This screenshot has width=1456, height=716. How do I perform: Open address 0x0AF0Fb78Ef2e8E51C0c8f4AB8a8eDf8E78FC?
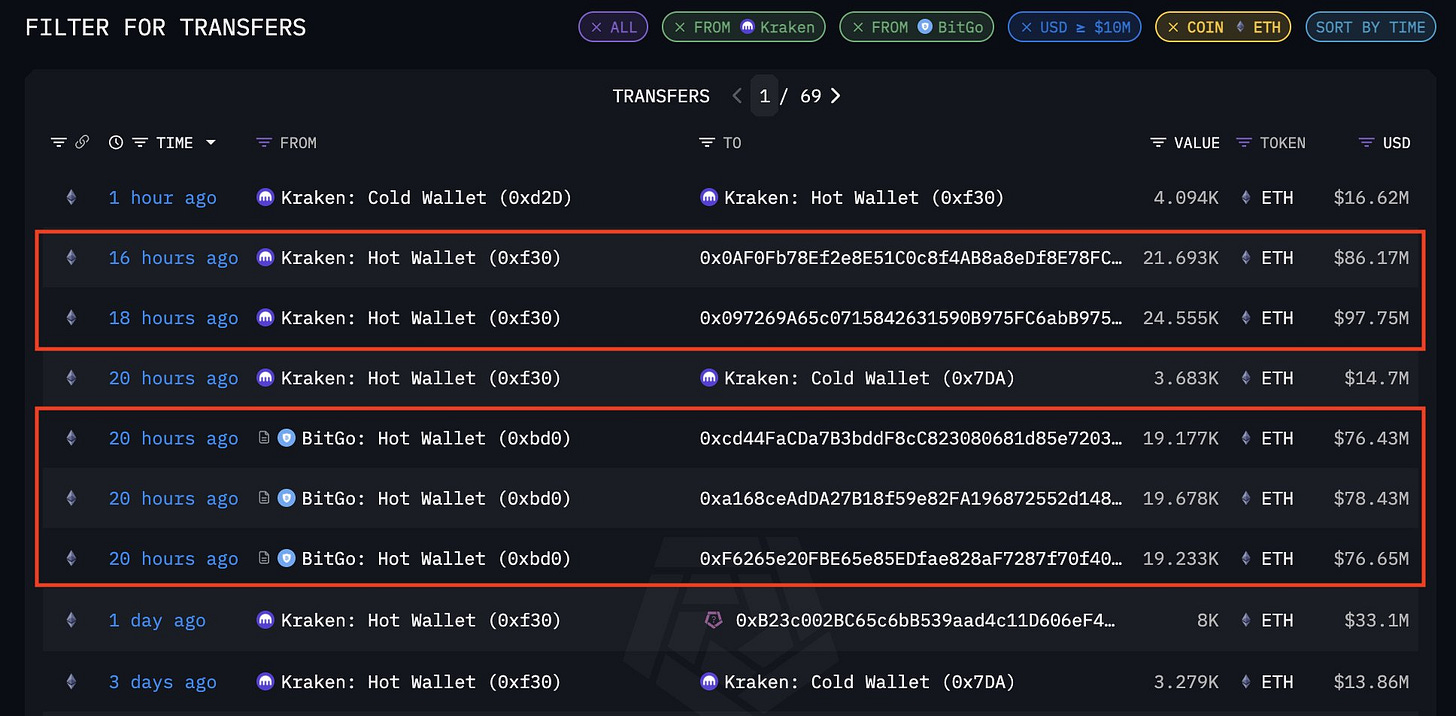[910, 258]
